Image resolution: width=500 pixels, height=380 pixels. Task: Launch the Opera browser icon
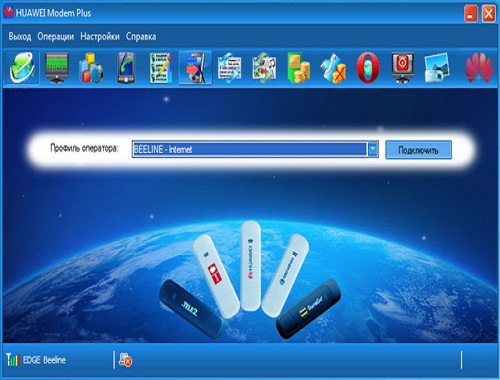coord(368,68)
